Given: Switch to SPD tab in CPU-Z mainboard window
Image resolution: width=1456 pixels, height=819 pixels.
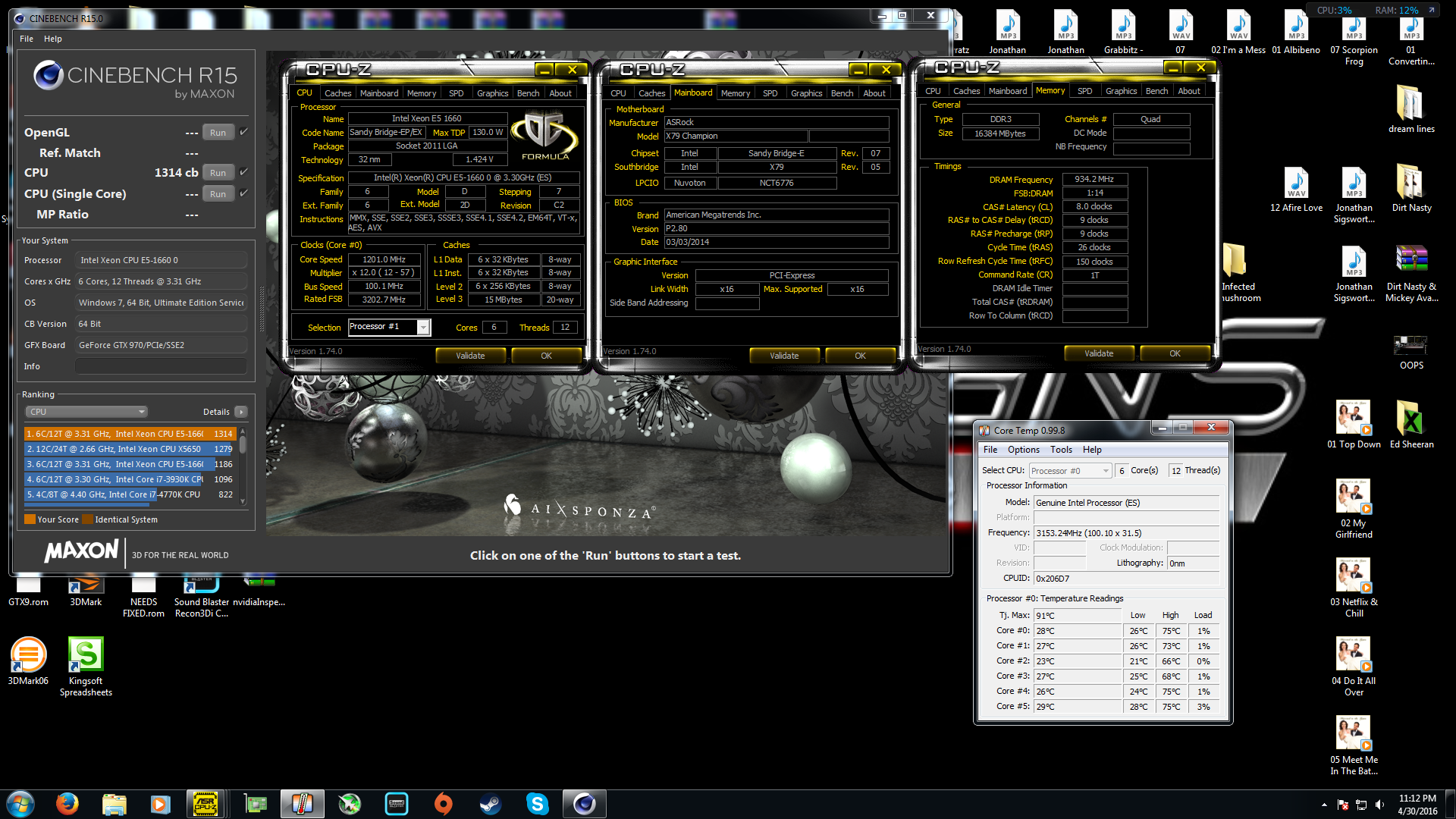Looking at the screenshot, I should 770,93.
